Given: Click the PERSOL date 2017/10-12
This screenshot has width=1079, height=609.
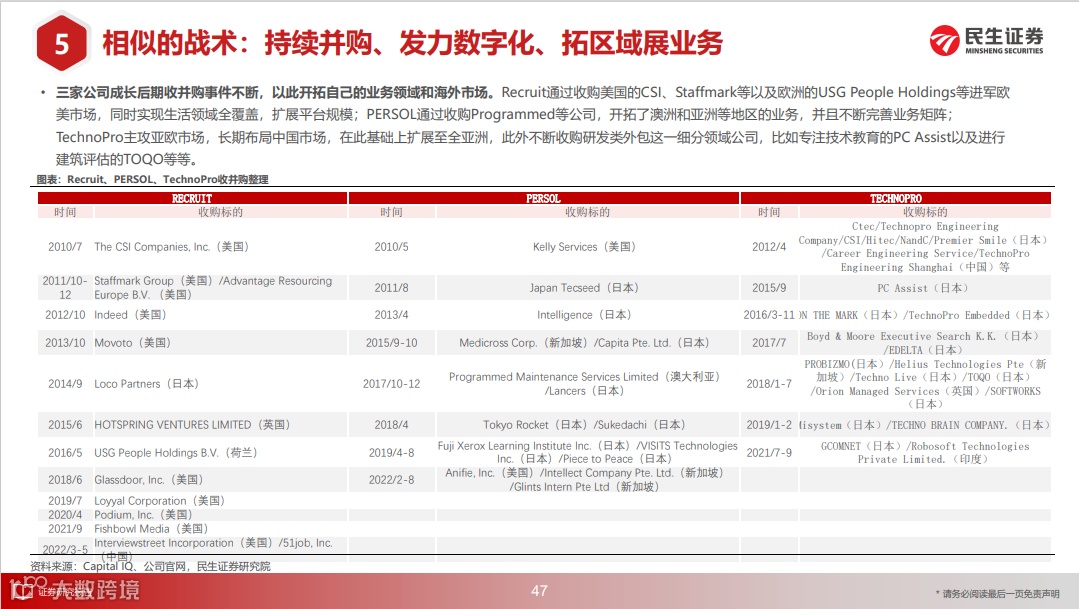Looking at the screenshot, I should [391, 383].
